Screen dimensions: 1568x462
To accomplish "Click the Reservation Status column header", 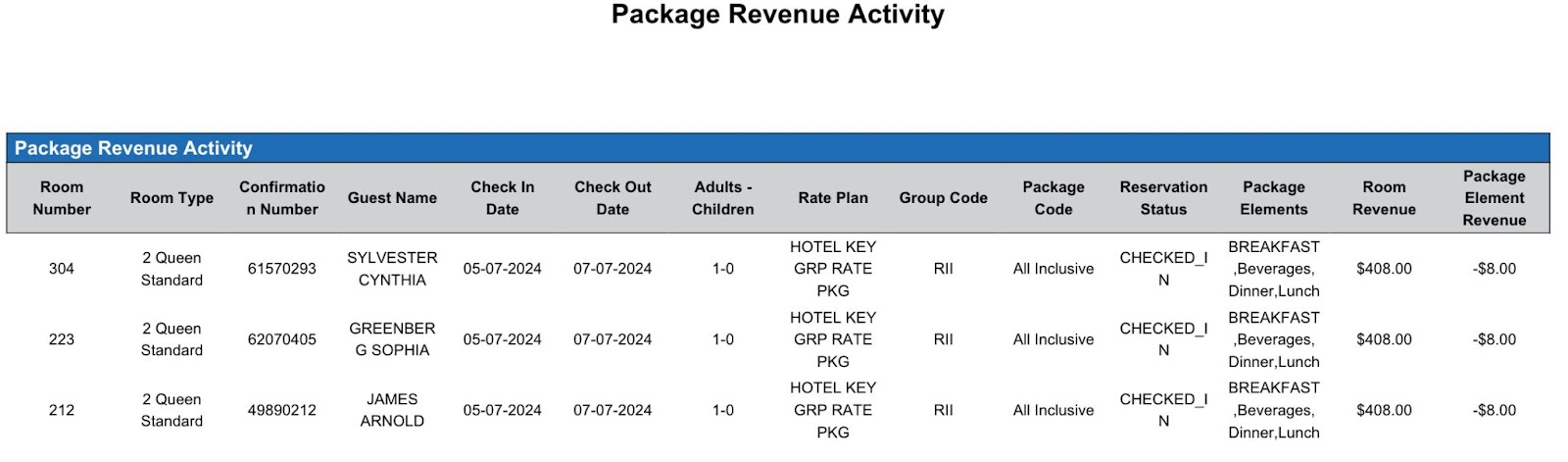I will pyautogui.click(x=1163, y=198).
